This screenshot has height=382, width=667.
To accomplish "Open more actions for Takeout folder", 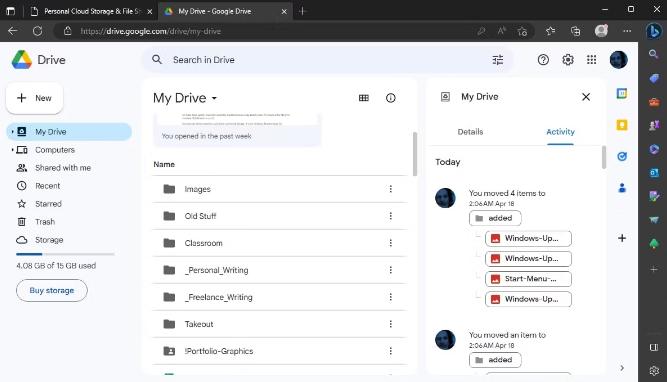I will pos(391,324).
